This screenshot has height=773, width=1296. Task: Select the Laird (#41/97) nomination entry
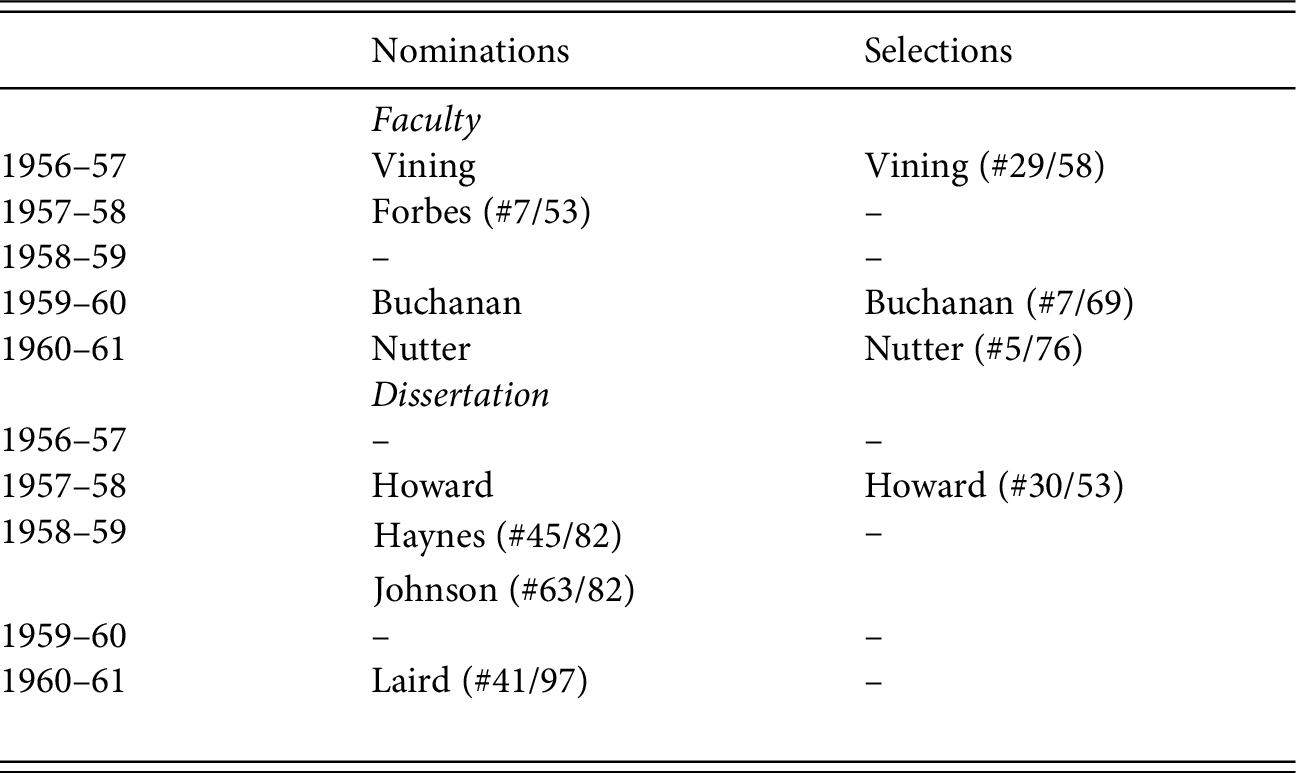click(x=479, y=682)
